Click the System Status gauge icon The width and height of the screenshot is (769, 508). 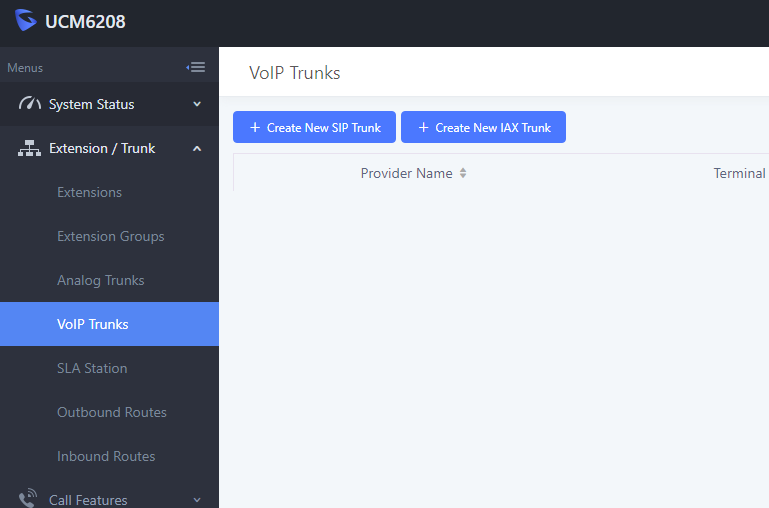(29, 103)
